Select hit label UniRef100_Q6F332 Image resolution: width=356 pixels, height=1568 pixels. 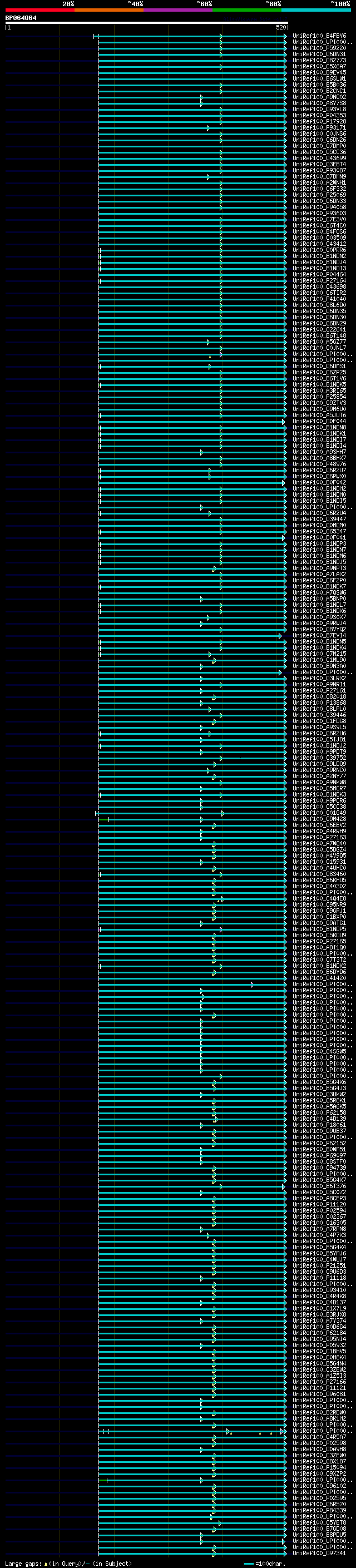[x=319, y=189]
